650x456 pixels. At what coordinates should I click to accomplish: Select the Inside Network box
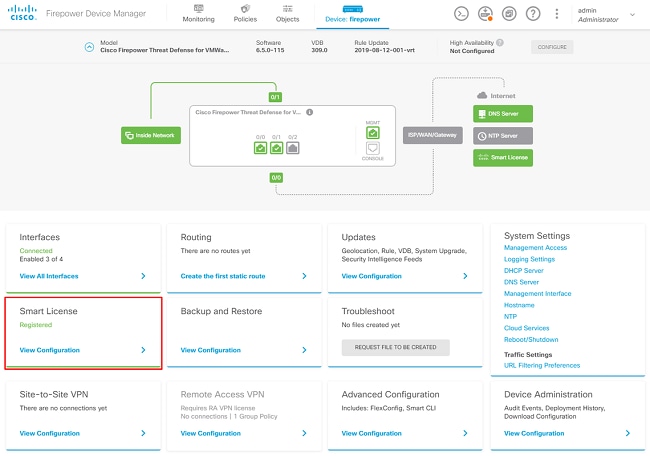(144, 135)
